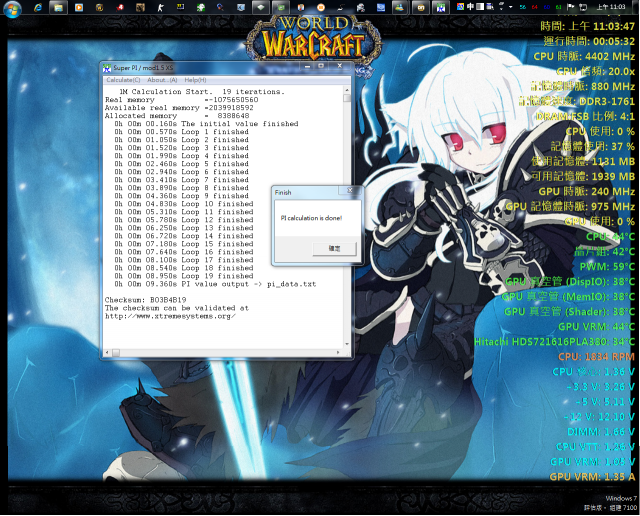640x516 pixels.
Task: Click the 'Checksum: B03B4B19' line
Action: 145,300
